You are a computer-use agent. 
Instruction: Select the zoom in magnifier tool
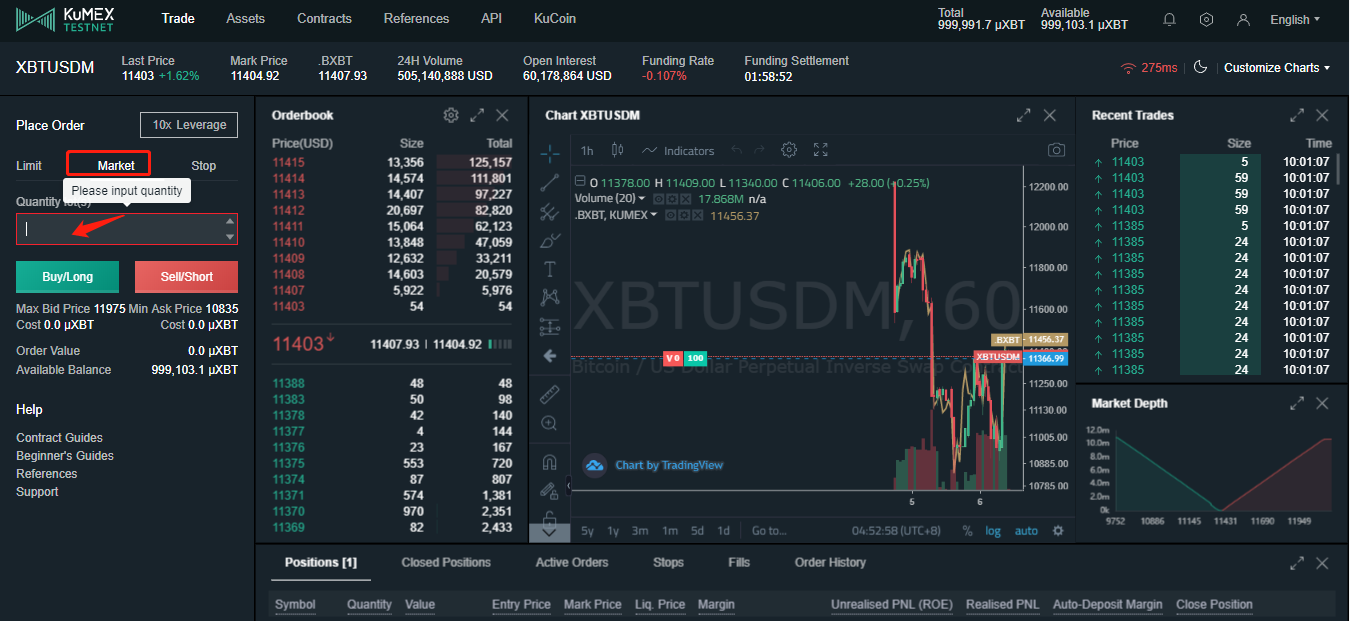click(x=549, y=423)
